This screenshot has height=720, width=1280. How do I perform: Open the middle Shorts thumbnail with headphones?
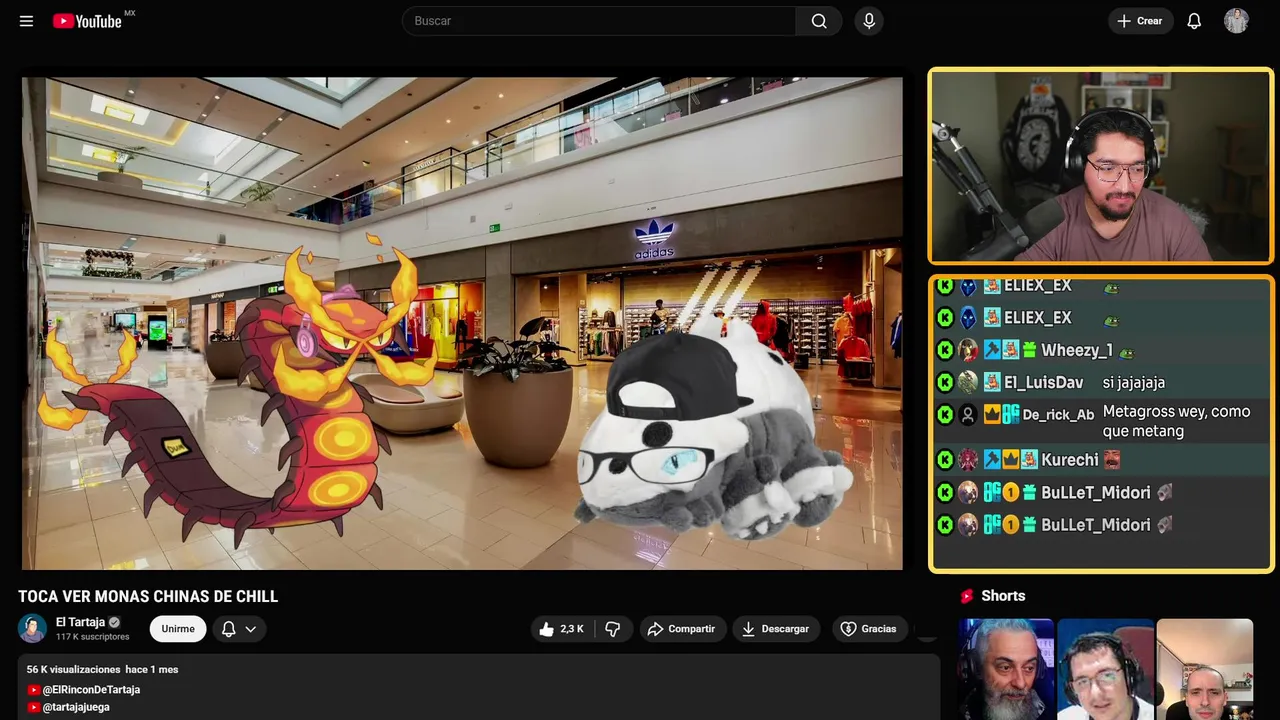coord(1105,669)
